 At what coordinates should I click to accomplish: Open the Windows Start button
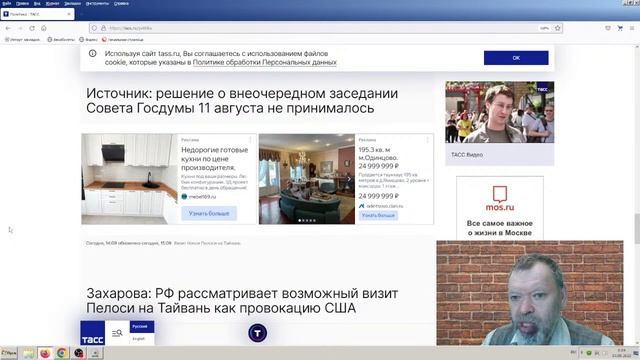(9, 353)
